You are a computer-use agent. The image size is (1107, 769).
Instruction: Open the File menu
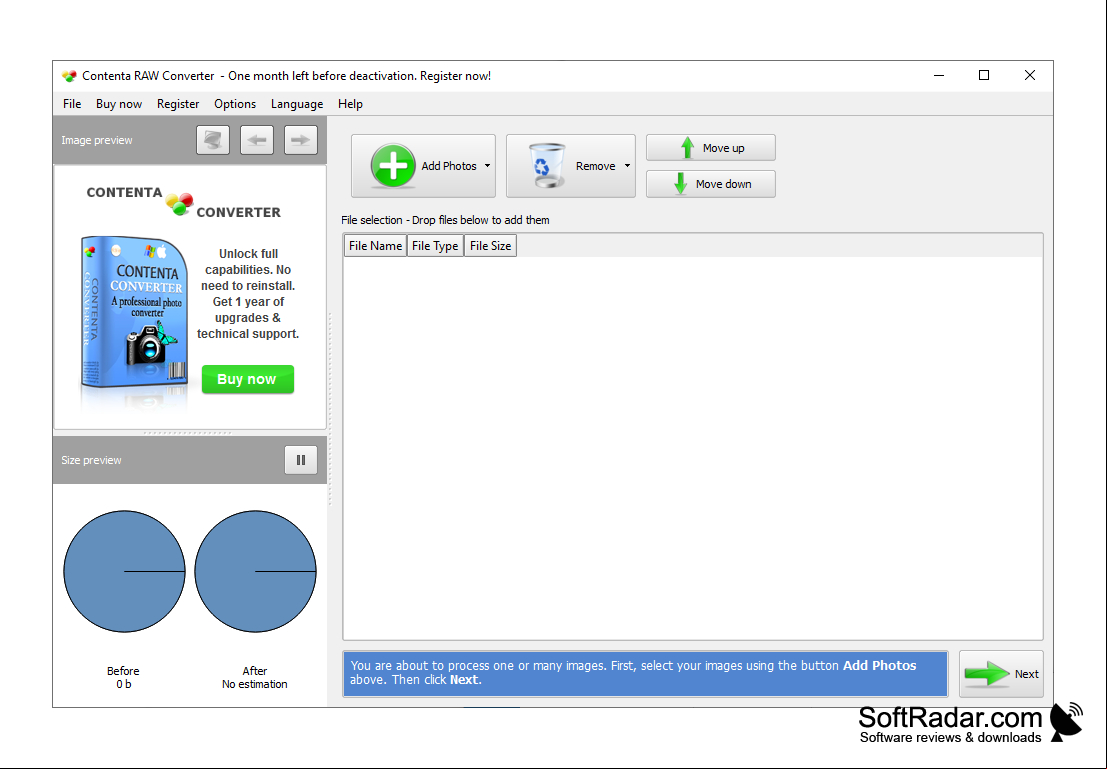pyautogui.click(x=72, y=104)
